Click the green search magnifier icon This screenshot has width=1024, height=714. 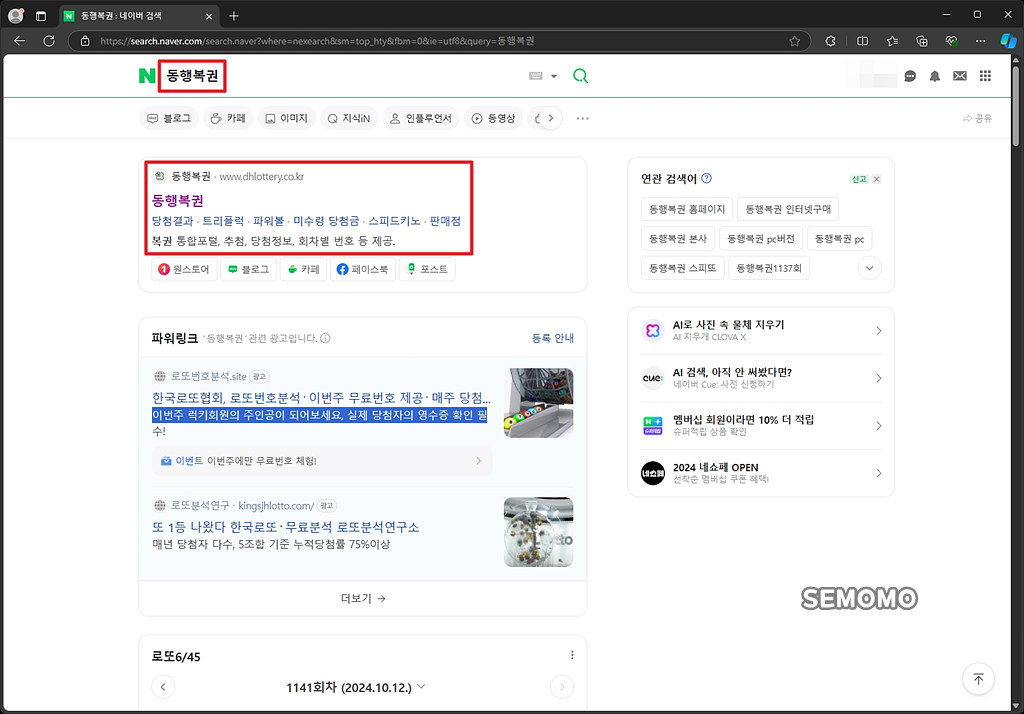coord(580,76)
